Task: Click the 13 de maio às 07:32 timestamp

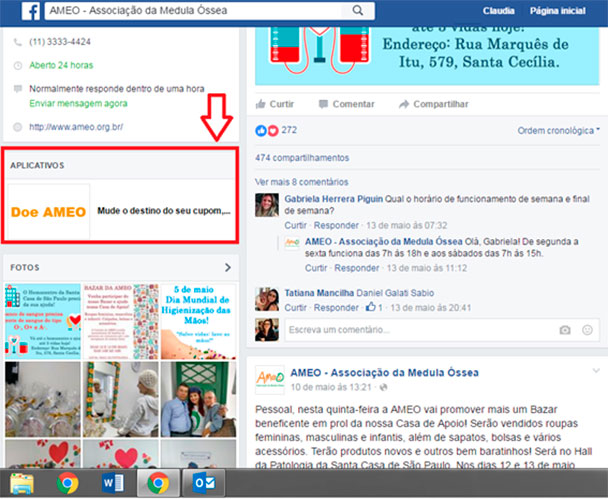Action: [406, 225]
